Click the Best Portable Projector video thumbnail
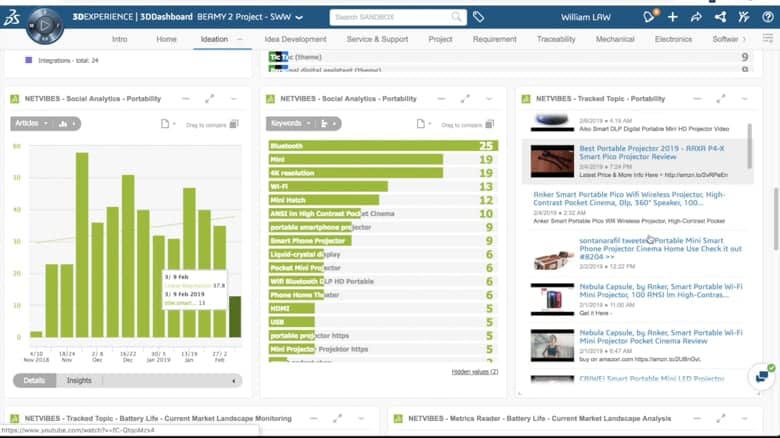Viewport: 780px width, 438px height. 552,161
